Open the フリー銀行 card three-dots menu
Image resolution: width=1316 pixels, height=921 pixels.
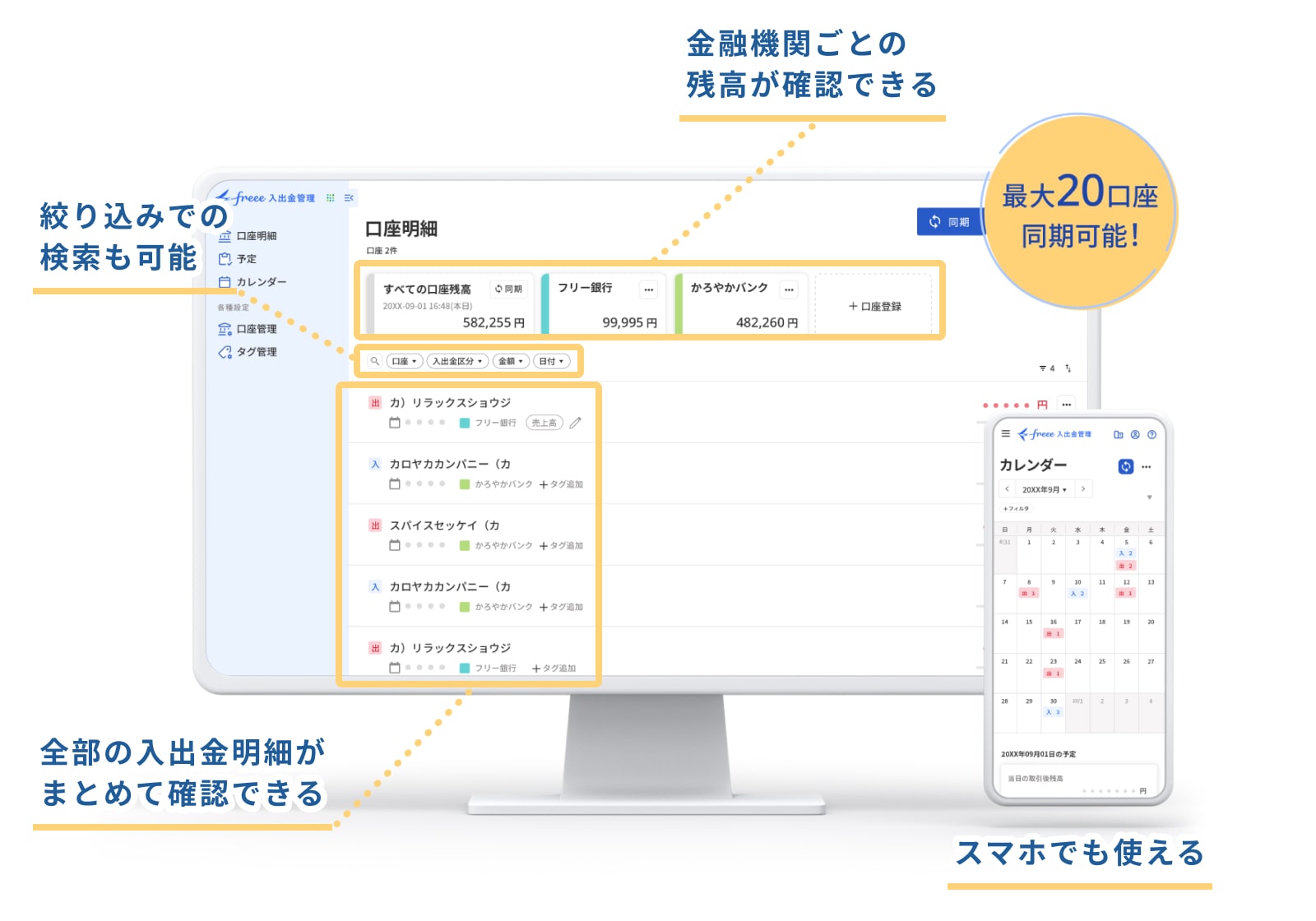pos(649,289)
